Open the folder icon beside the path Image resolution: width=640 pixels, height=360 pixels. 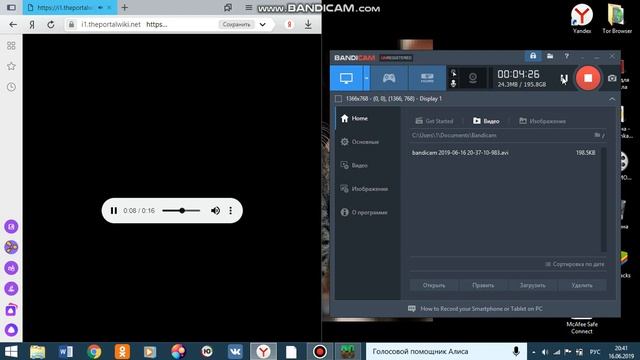tap(597, 135)
